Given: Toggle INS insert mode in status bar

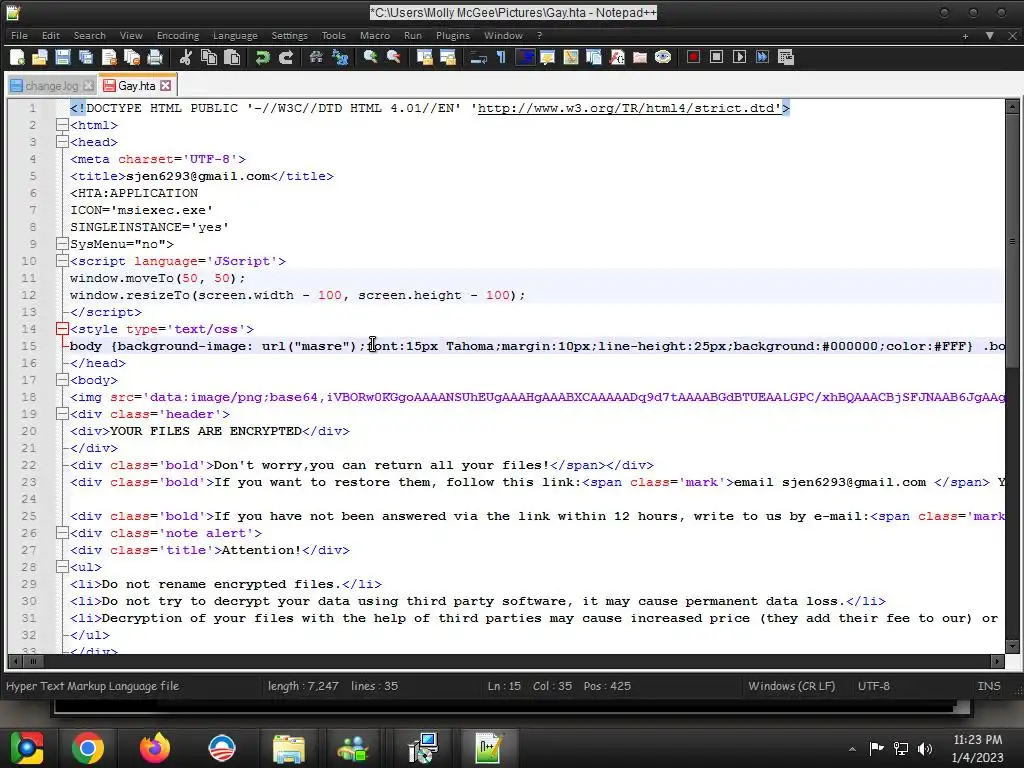Looking at the screenshot, I should tap(989, 686).
